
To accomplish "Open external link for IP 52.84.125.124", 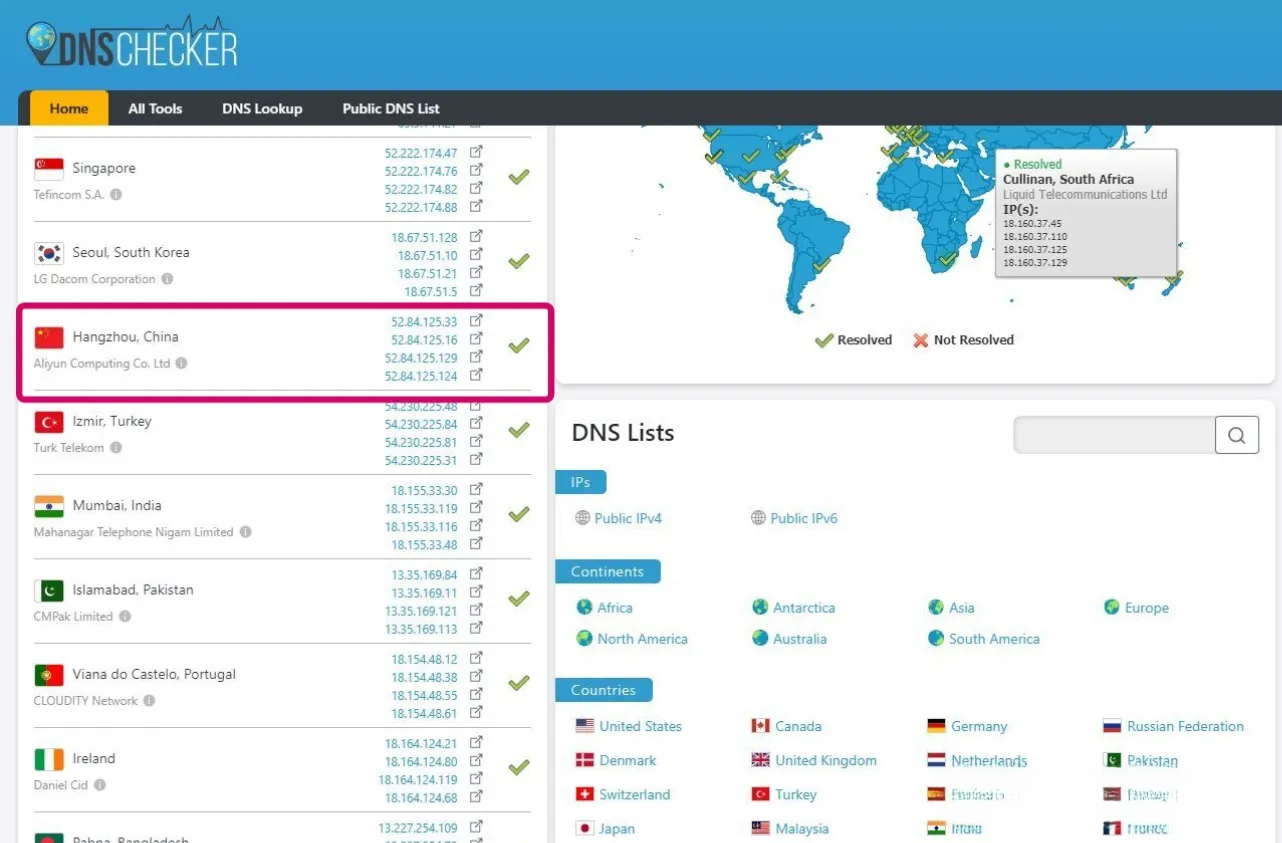I will tap(477, 375).
